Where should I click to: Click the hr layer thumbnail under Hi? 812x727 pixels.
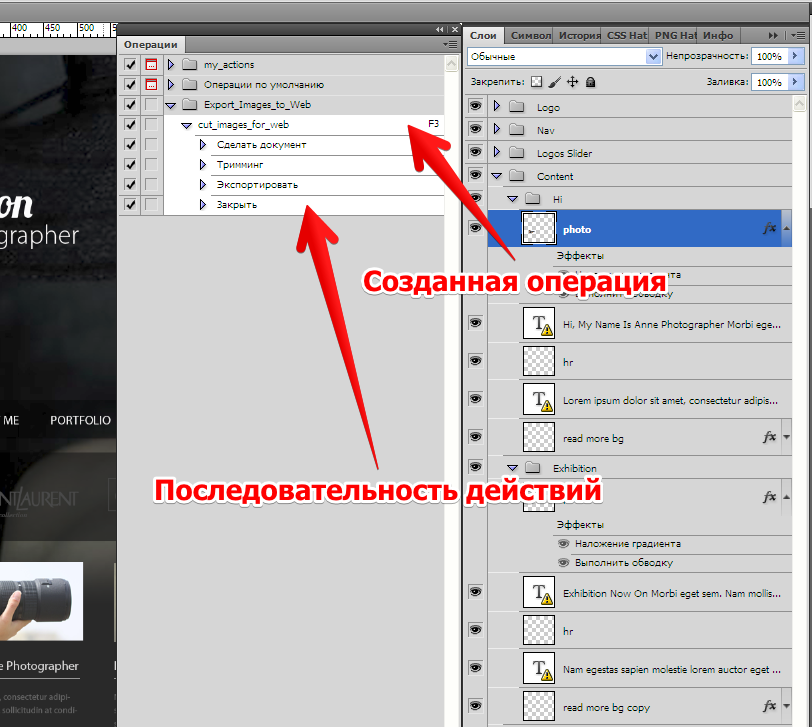pos(539,361)
